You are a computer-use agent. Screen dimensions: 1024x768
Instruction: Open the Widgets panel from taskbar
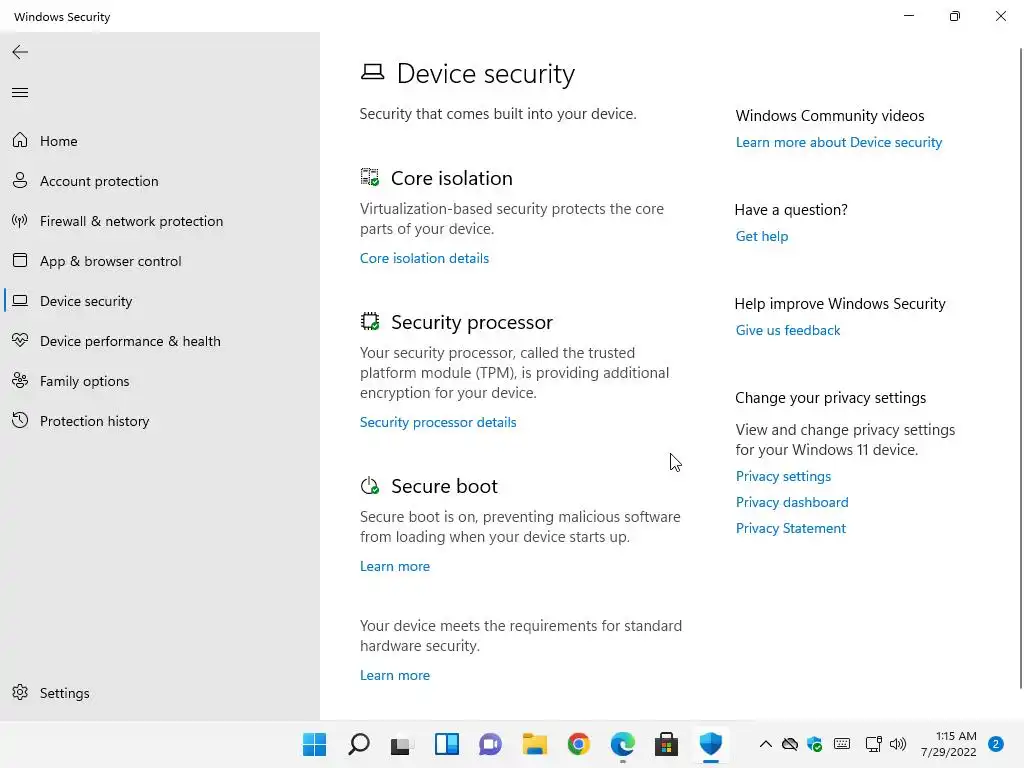click(447, 744)
